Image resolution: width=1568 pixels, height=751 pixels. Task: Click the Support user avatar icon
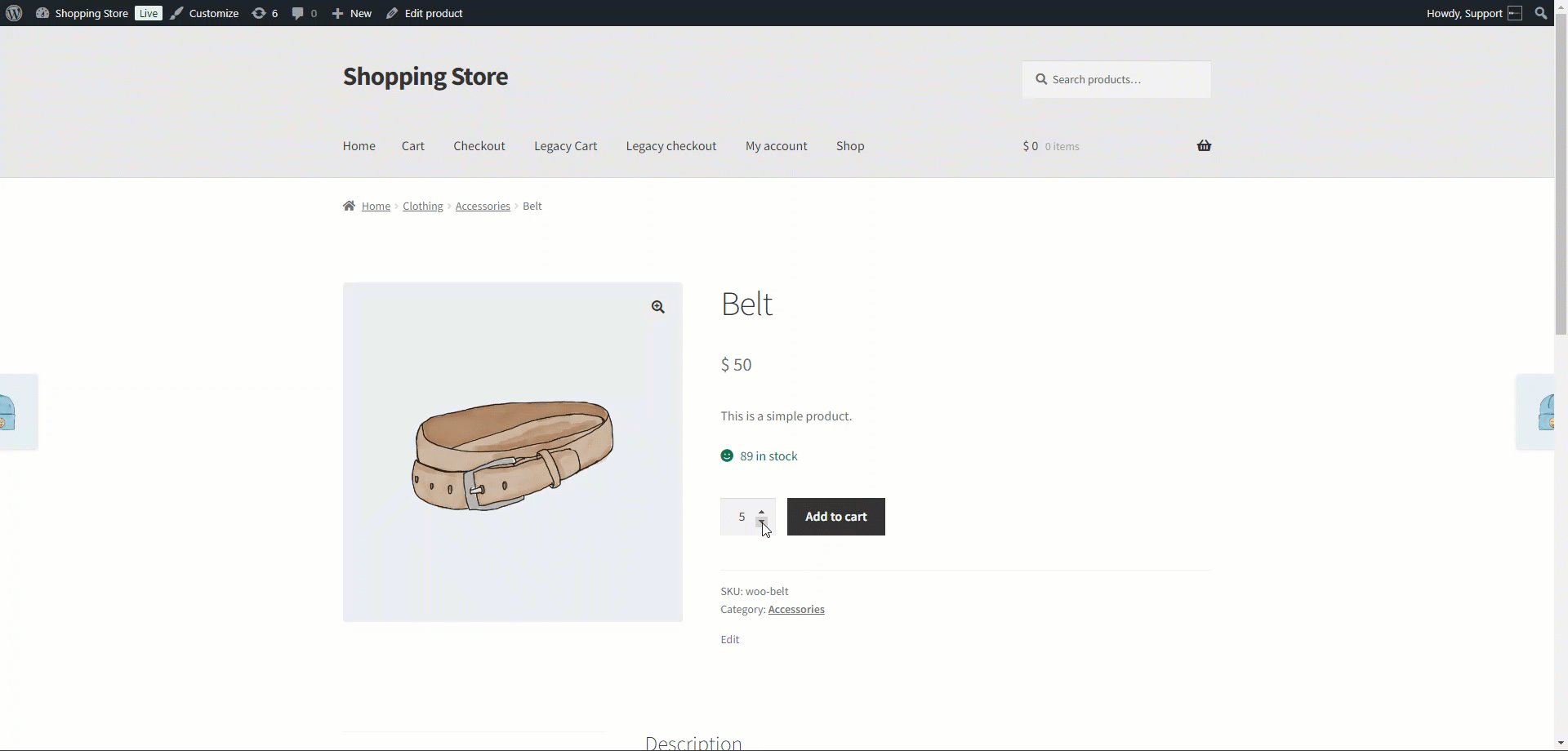pyautogui.click(x=1515, y=13)
